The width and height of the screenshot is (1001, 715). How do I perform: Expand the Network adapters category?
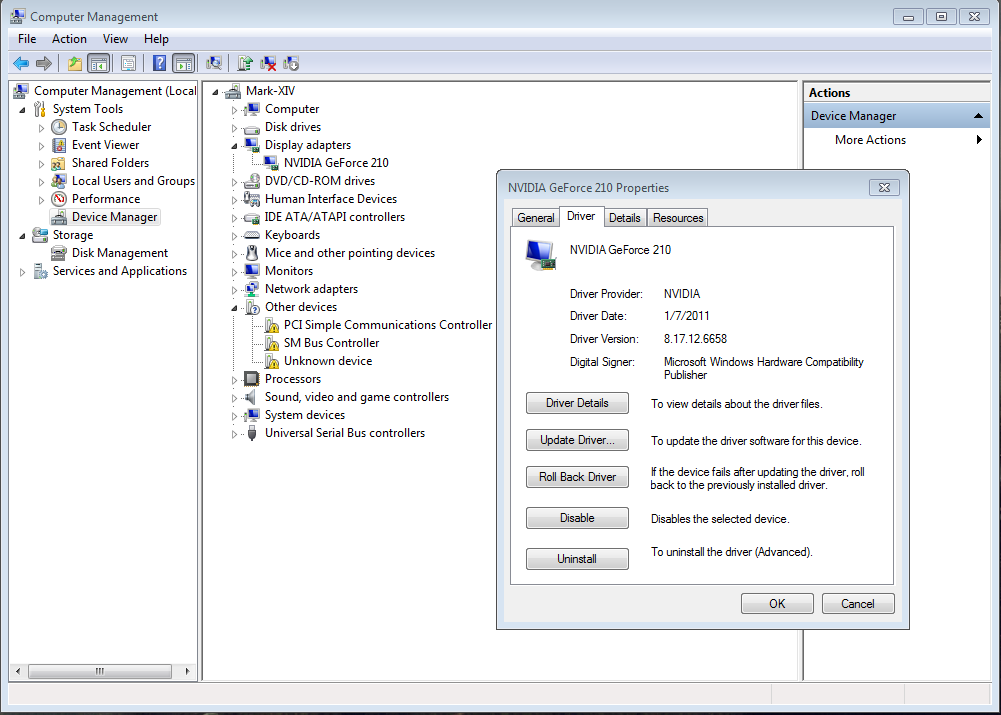[x=234, y=290]
